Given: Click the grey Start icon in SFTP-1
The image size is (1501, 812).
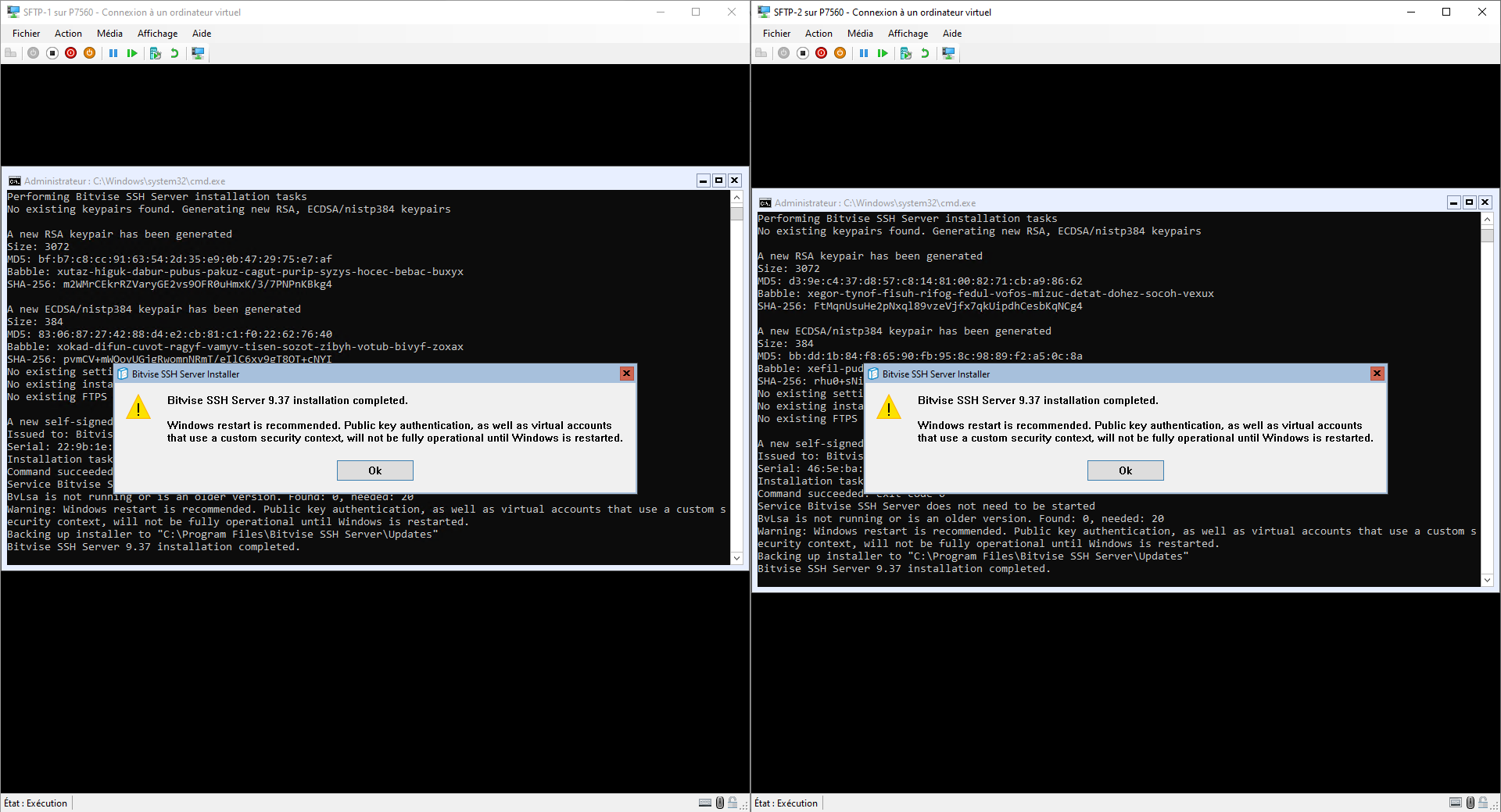Looking at the screenshot, I should click(33, 53).
